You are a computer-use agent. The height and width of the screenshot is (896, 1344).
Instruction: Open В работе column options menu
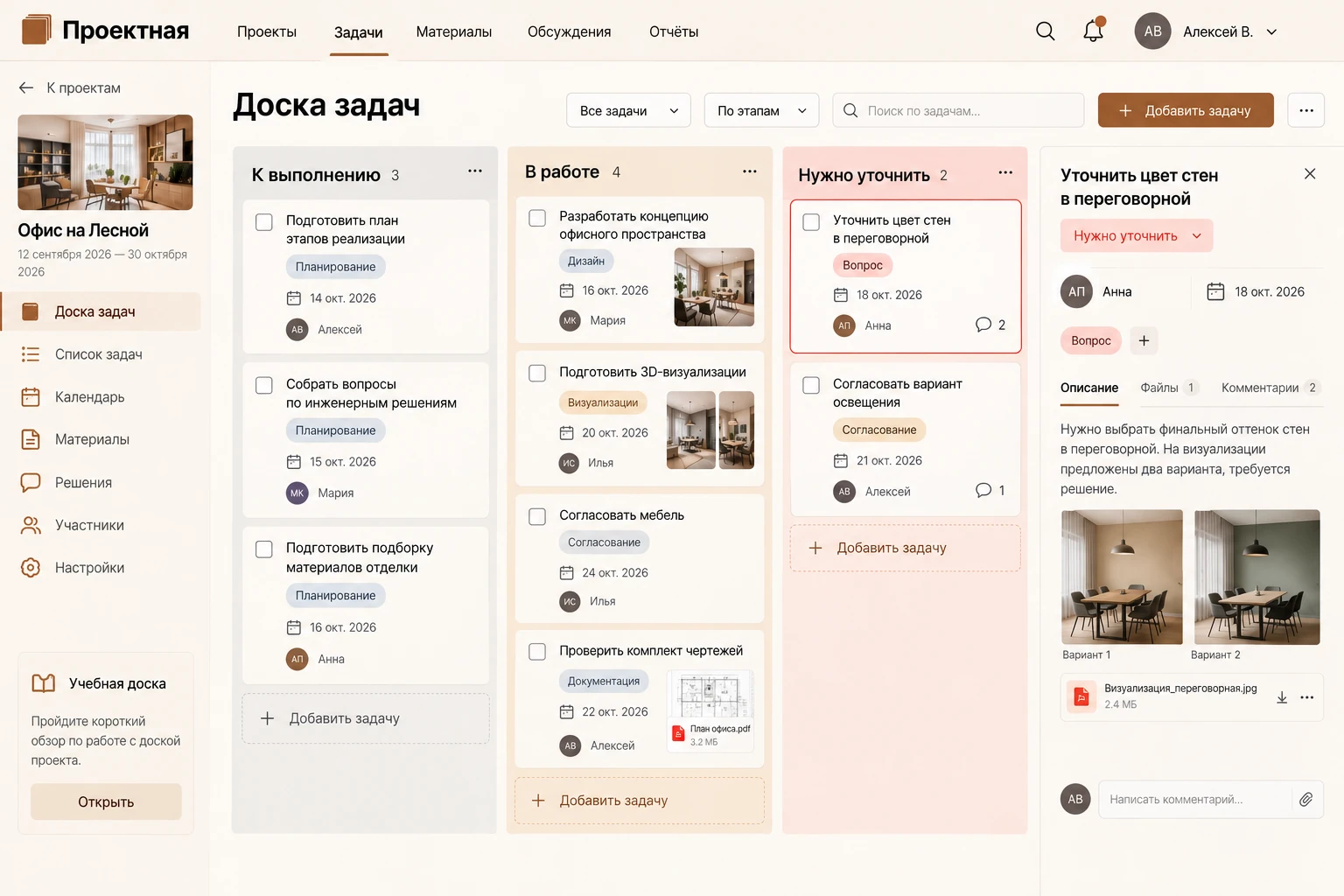(750, 171)
